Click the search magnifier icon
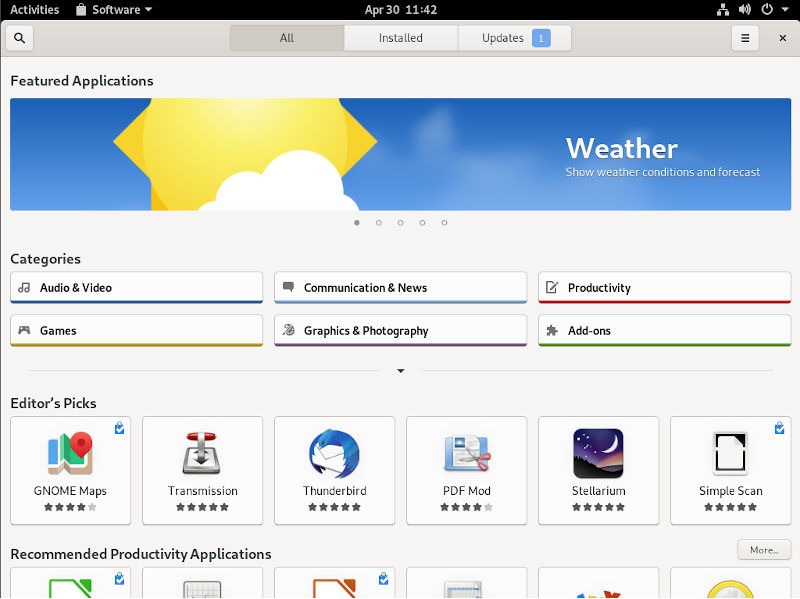800x599 pixels. [x=19, y=37]
